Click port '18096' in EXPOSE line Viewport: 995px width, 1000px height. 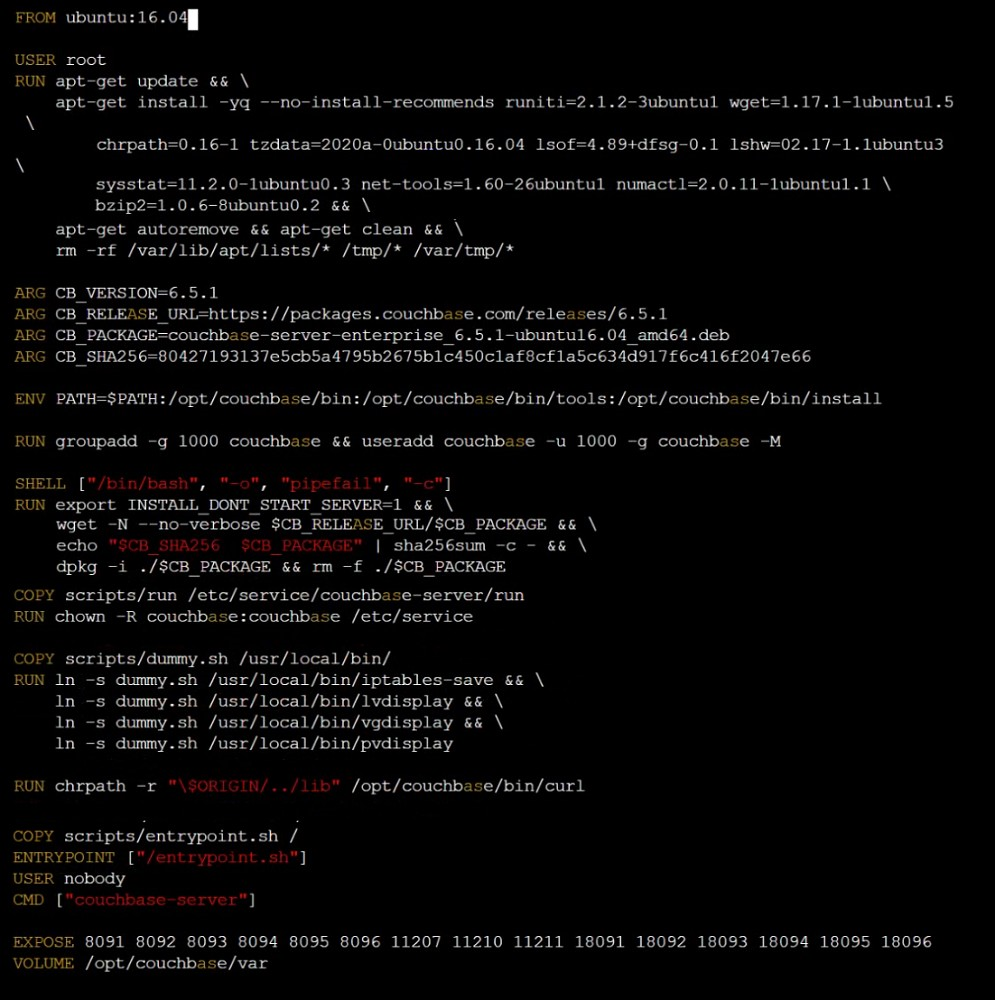click(906, 943)
